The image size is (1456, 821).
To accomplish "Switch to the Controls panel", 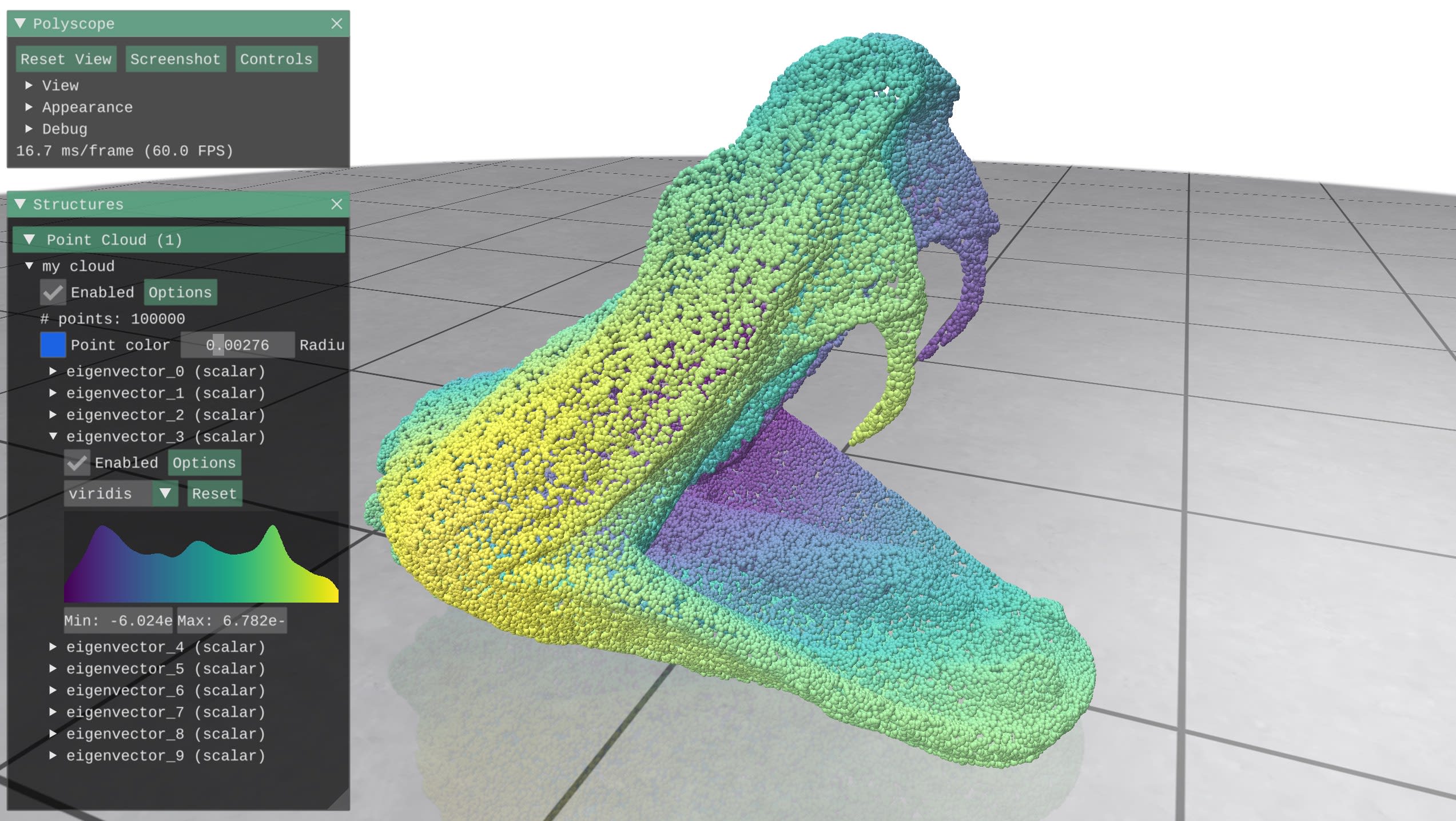I will 275,59.
